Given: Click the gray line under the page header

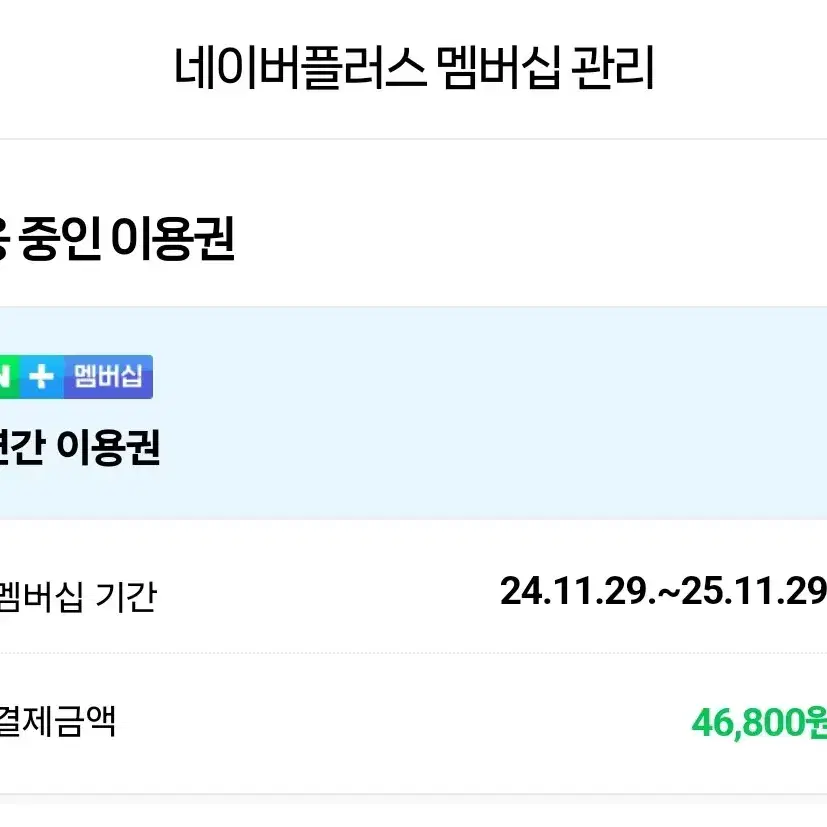Looking at the screenshot, I should [414, 139].
